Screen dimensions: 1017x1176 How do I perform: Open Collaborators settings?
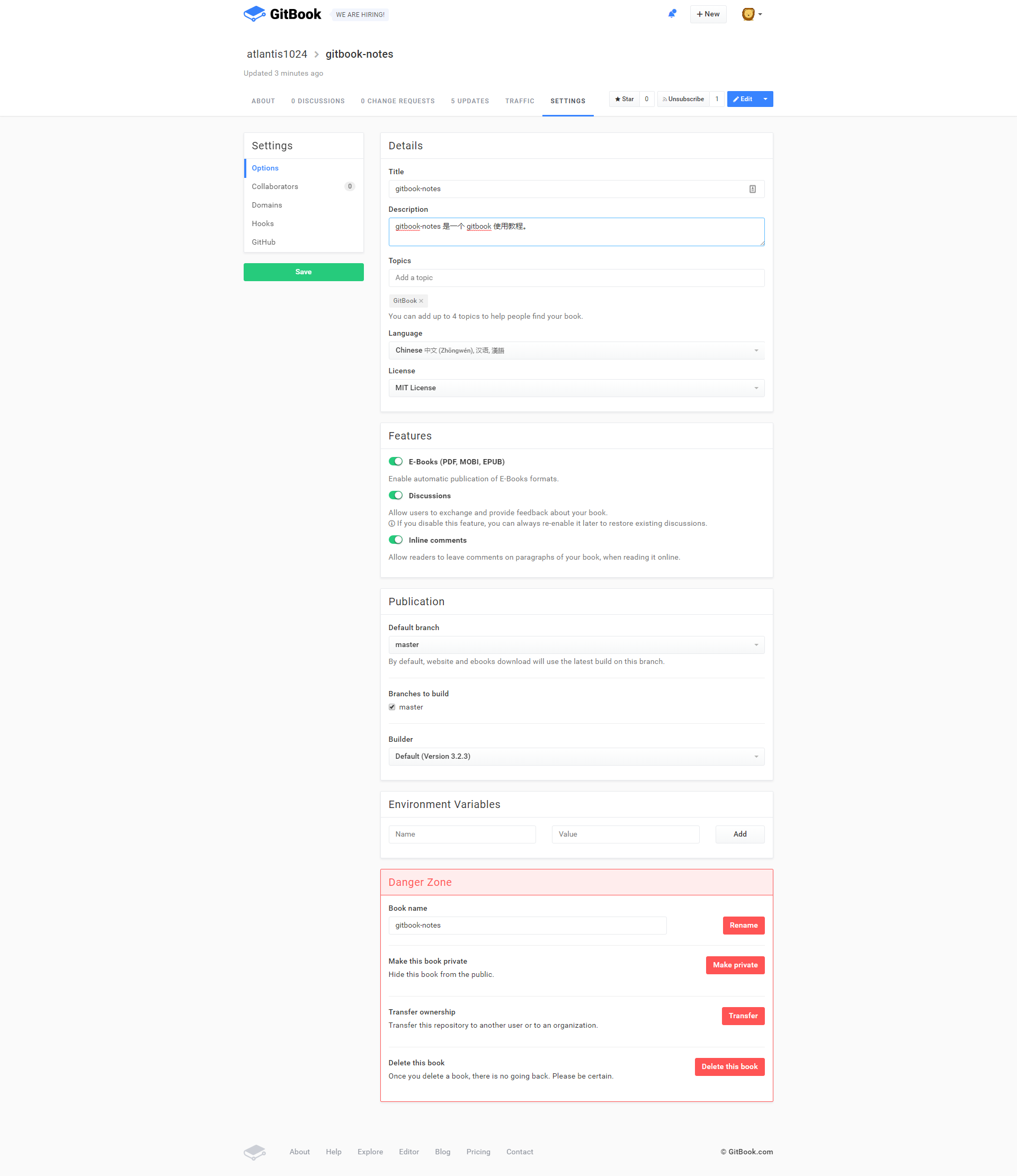coord(304,187)
